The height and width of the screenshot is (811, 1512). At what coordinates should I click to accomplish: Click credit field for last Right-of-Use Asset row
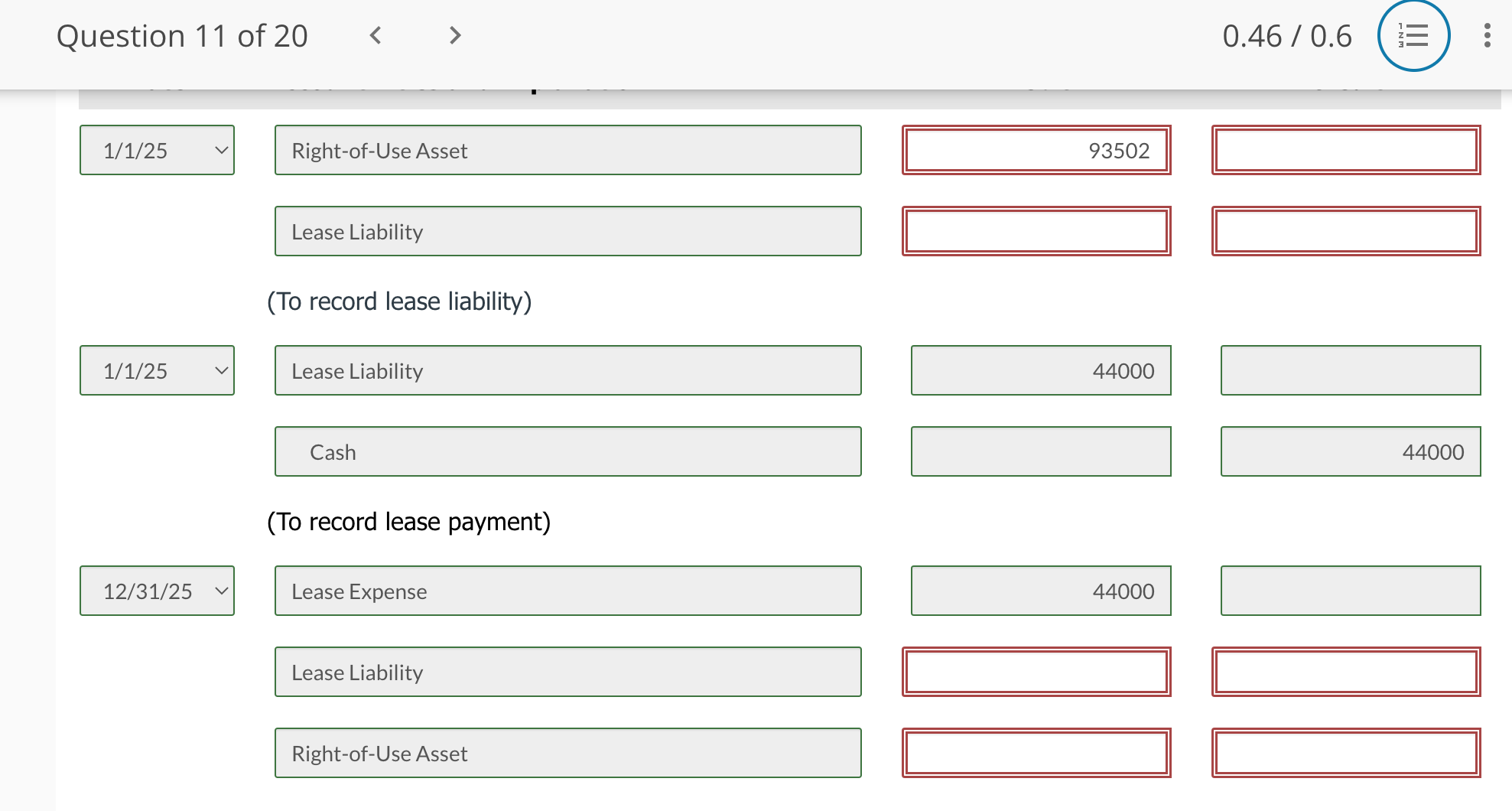tap(1346, 753)
